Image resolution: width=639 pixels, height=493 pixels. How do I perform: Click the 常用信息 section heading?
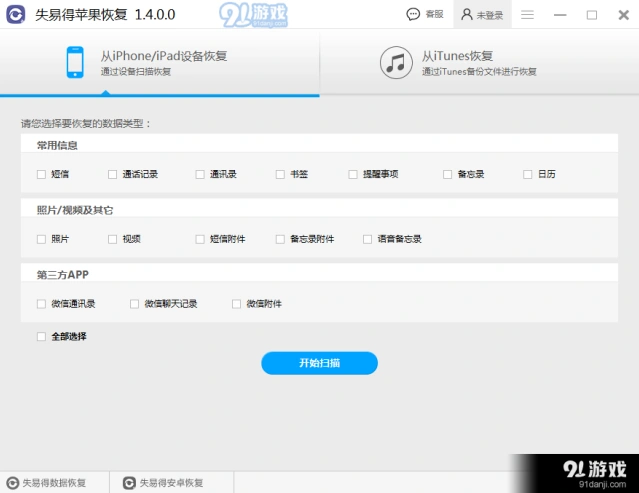[x=57, y=145]
